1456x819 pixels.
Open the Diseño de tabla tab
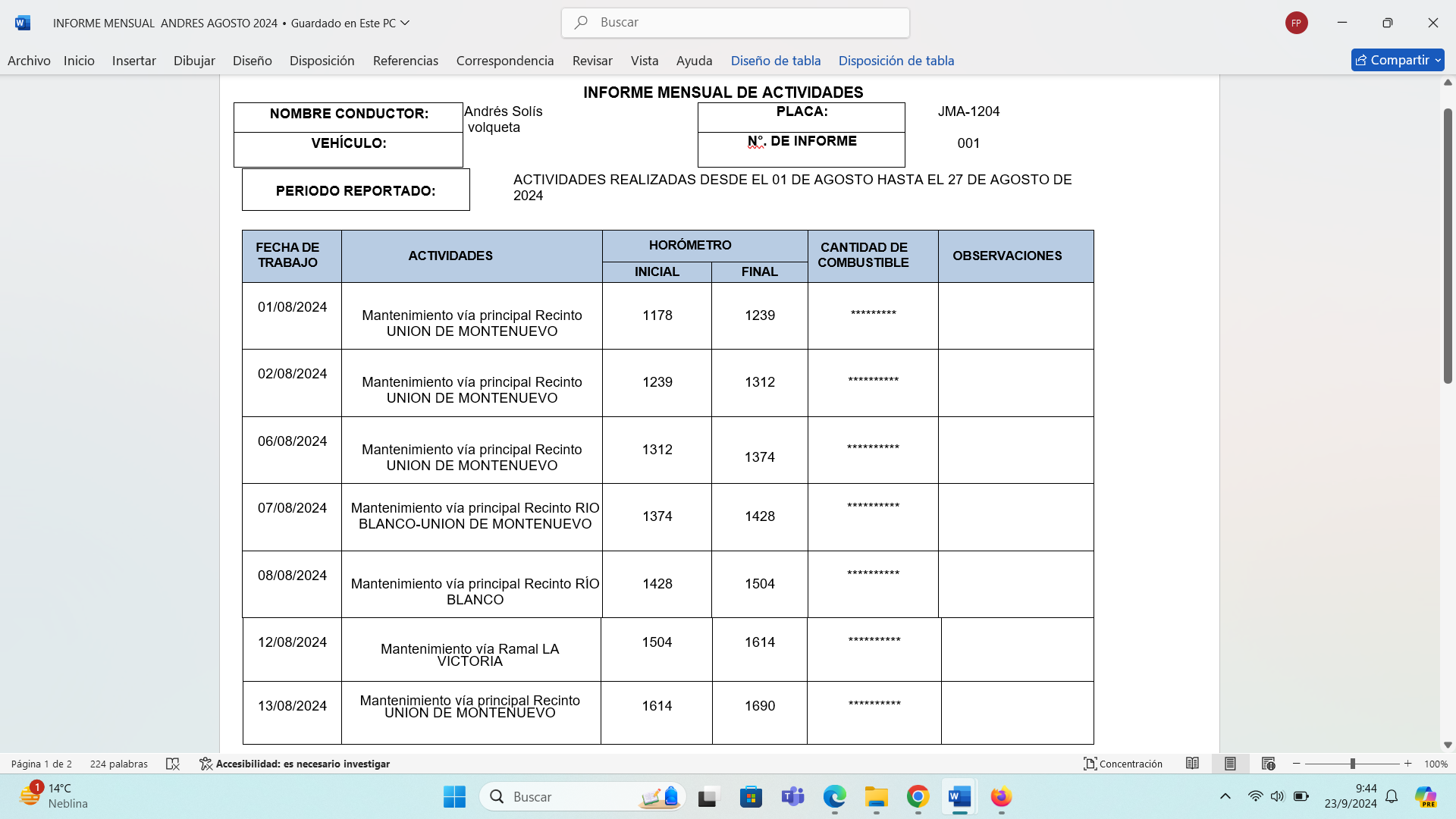point(775,61)
